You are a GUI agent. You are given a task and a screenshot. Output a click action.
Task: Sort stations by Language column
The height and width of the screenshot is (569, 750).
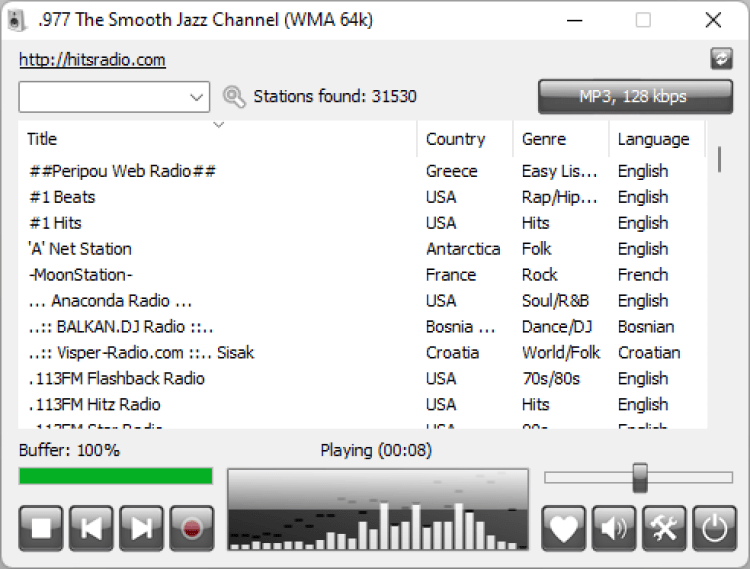657,139
